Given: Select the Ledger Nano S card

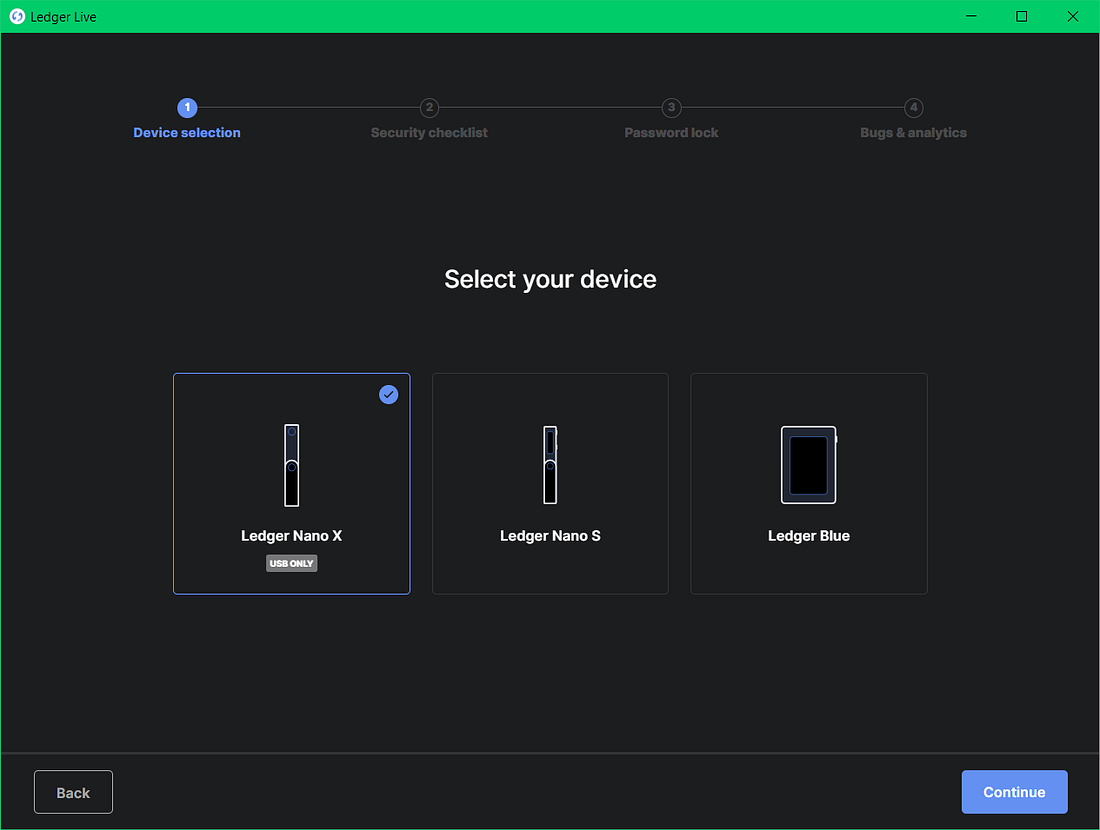Looking at the screenshot, I should click(550, 483).
